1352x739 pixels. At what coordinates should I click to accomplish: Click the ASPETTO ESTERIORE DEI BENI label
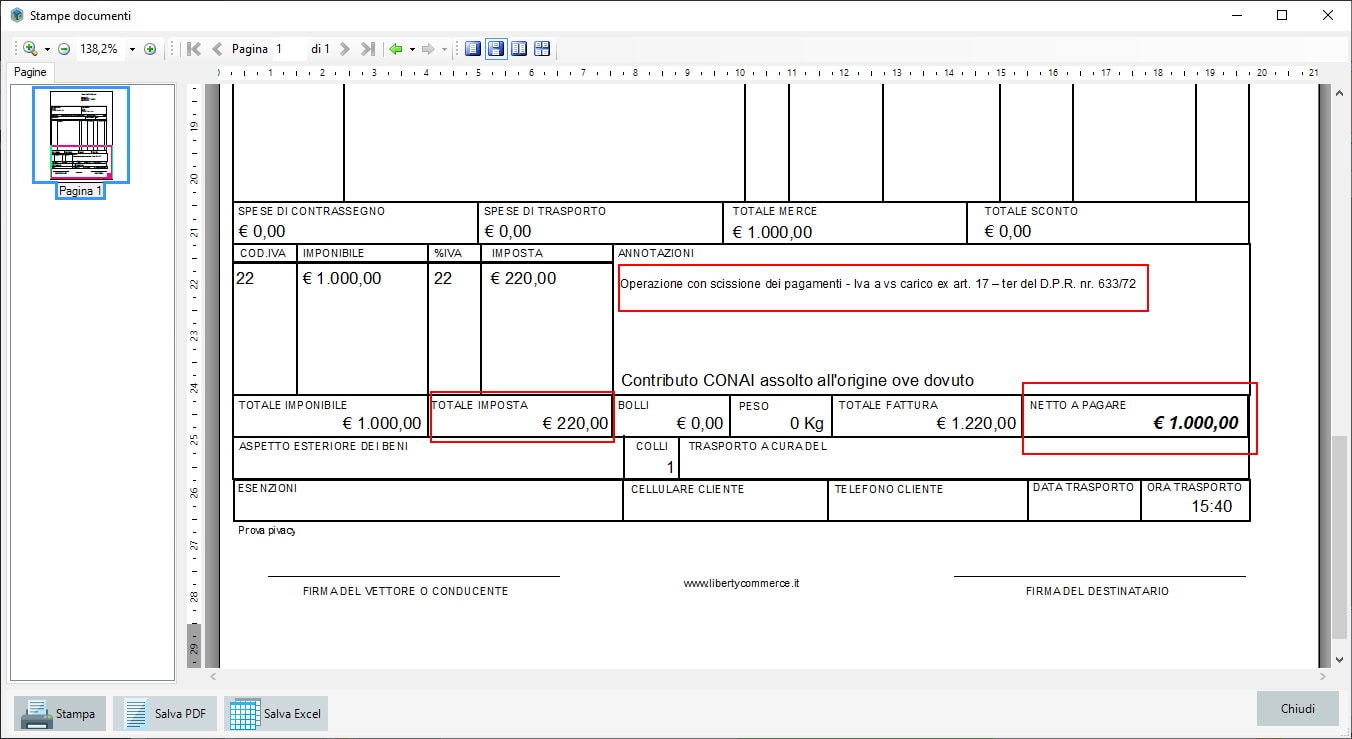click(323, 446)
